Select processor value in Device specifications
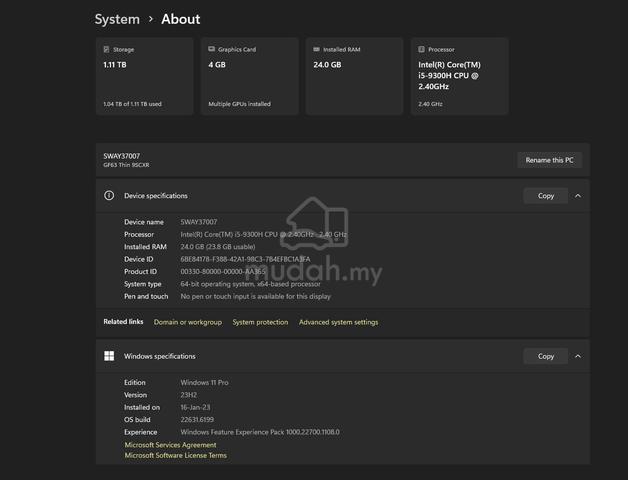This screenshot has width=628, height=480. pyautogui.click(x=264, y=234)
